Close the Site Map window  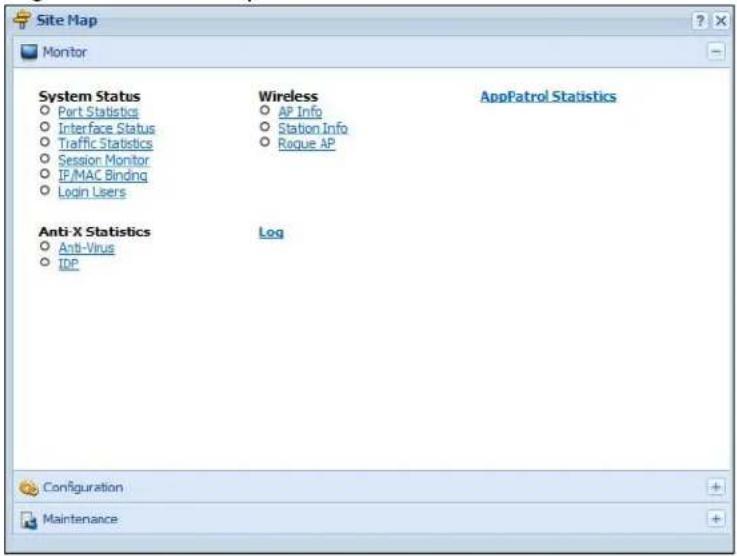point(721,21)
